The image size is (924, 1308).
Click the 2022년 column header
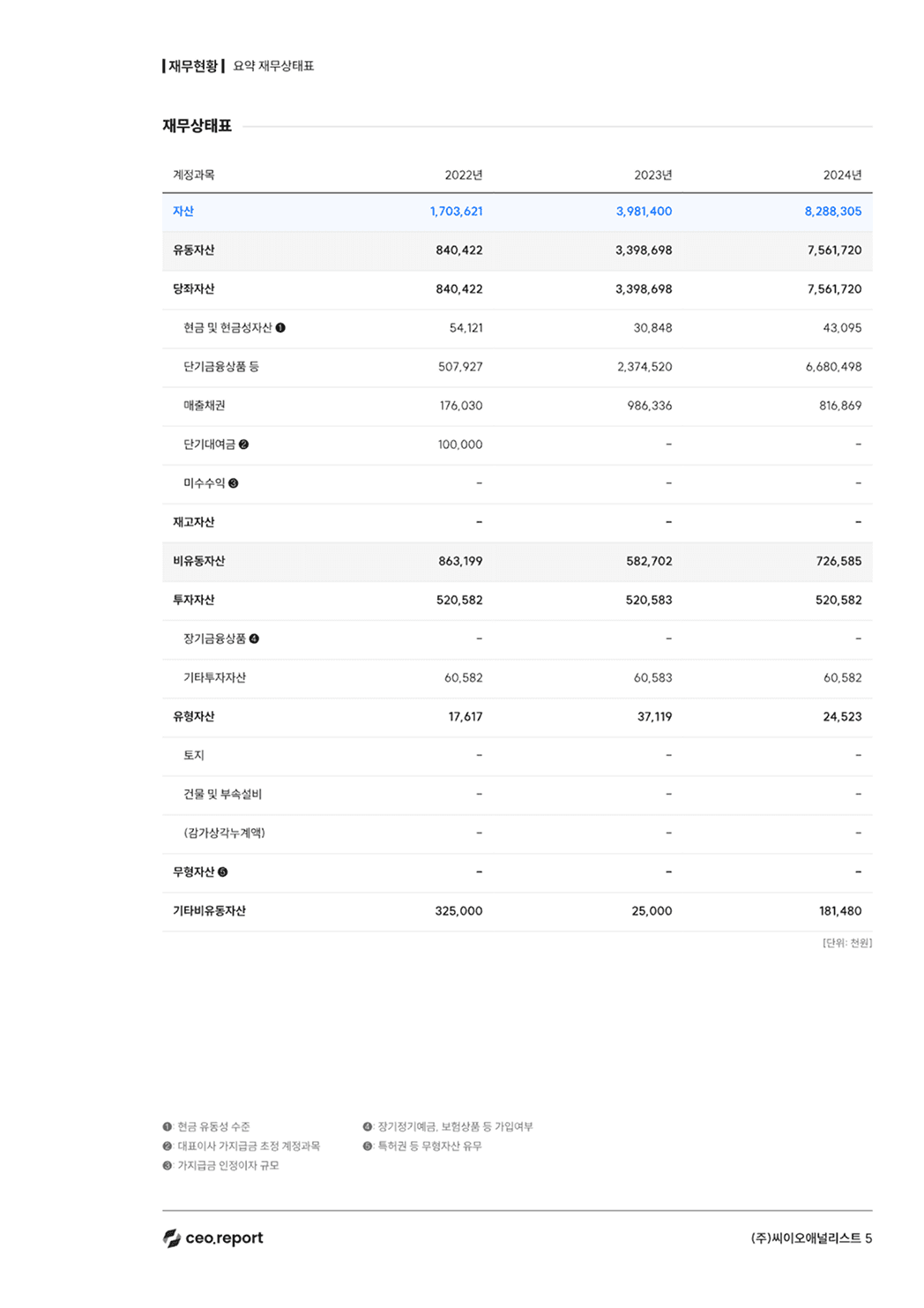[463, 174]
